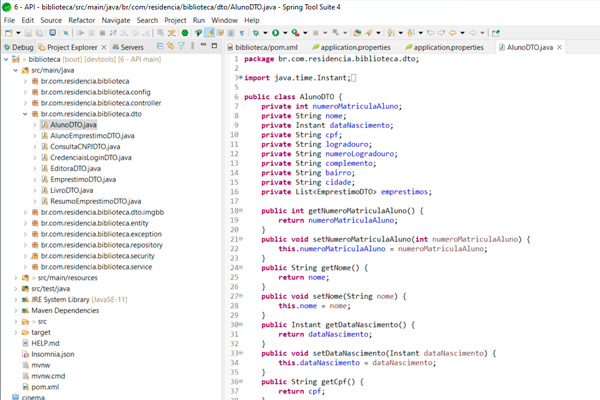Click the Drop to Frame icon
Image resolution: width=600 pixels, height=400 pixels.
point(160,33)
